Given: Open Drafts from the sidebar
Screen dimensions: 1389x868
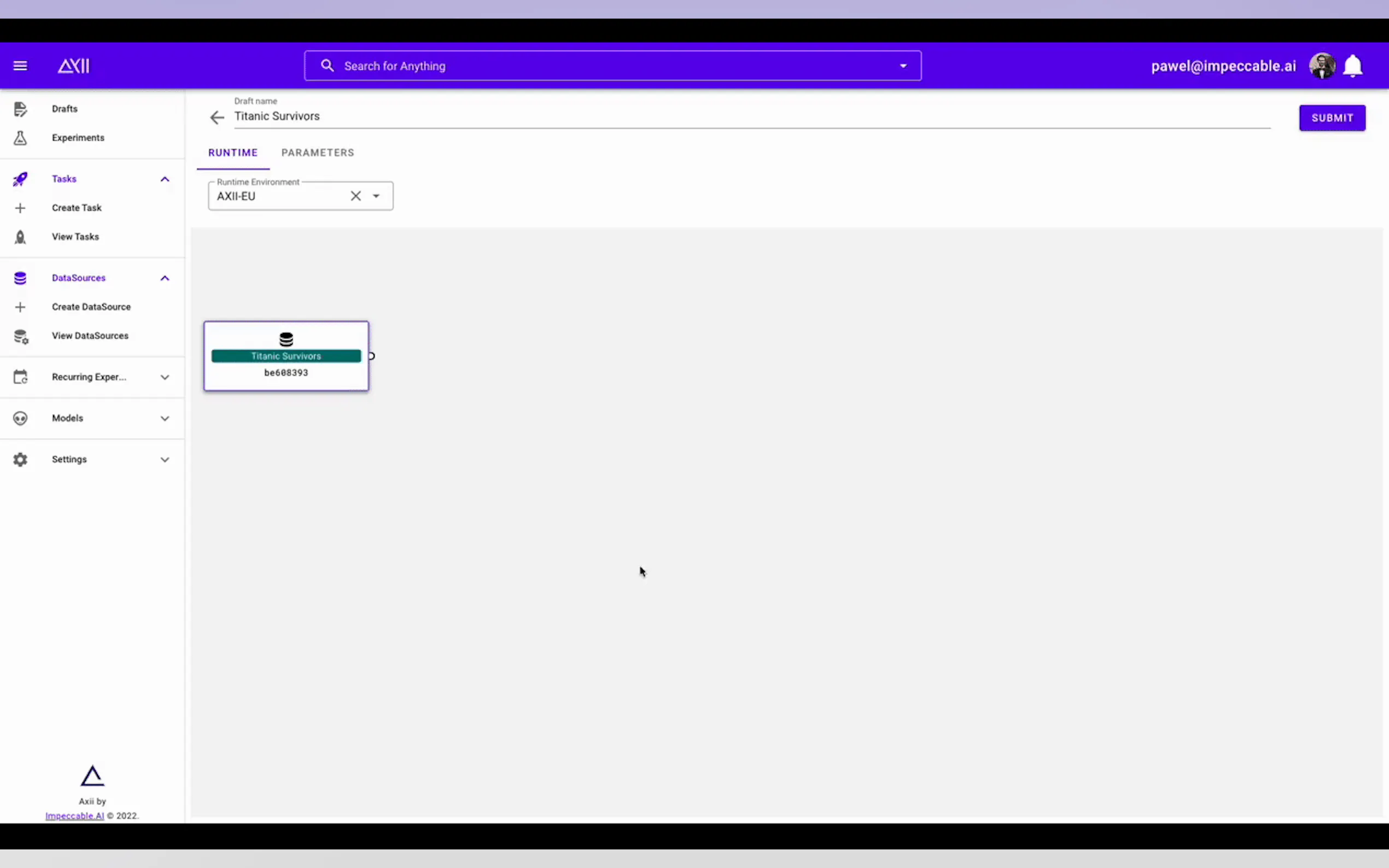Looking at the screenshot, I should point(65,108).
